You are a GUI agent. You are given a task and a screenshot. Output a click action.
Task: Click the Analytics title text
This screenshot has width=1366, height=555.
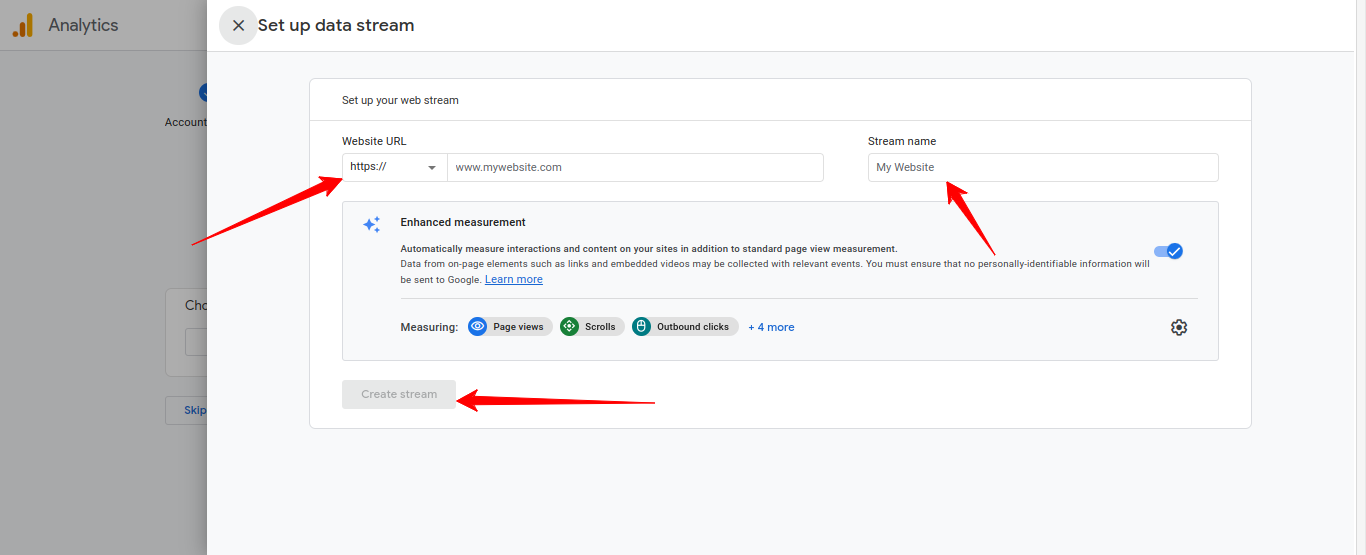point(83,26)
